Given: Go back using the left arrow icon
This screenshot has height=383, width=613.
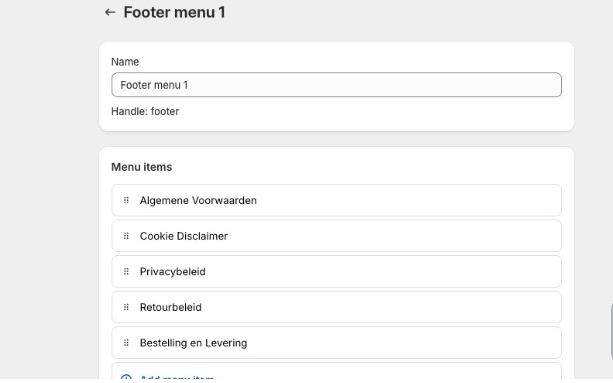Looking at the screenshot, I should click(x=110, y=13).
